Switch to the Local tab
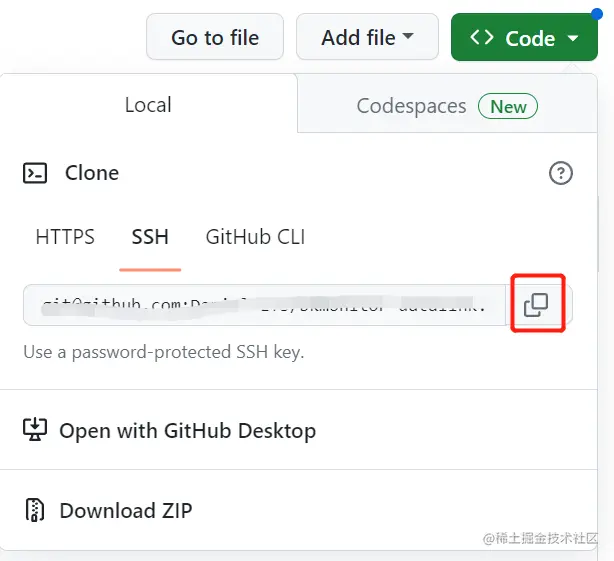 pos(148,105)
